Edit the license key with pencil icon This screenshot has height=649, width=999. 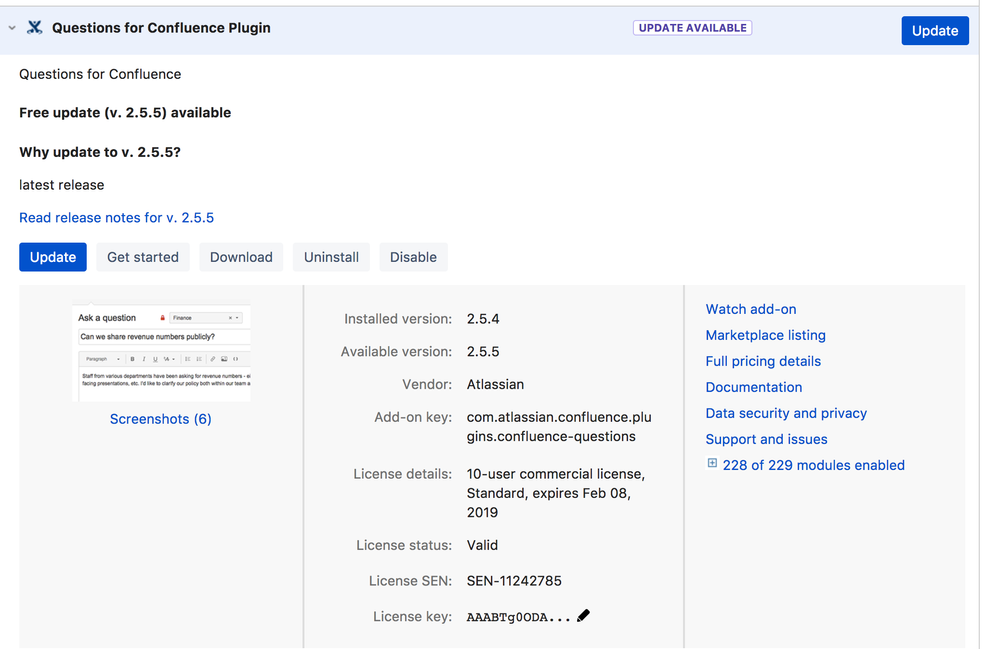pyautogui.click(x=583, y=616)
